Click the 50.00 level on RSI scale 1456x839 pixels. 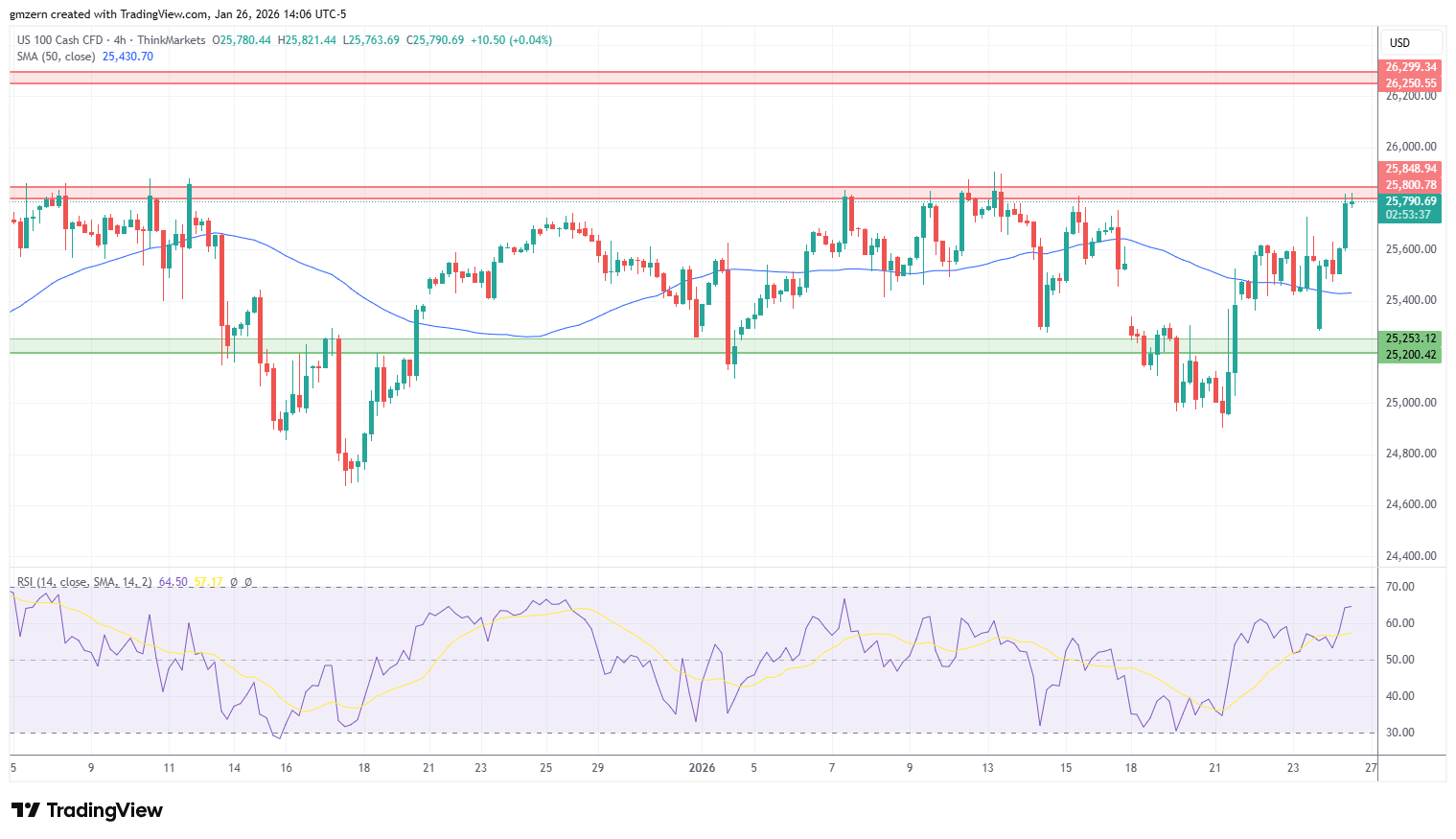(1400, 660)
